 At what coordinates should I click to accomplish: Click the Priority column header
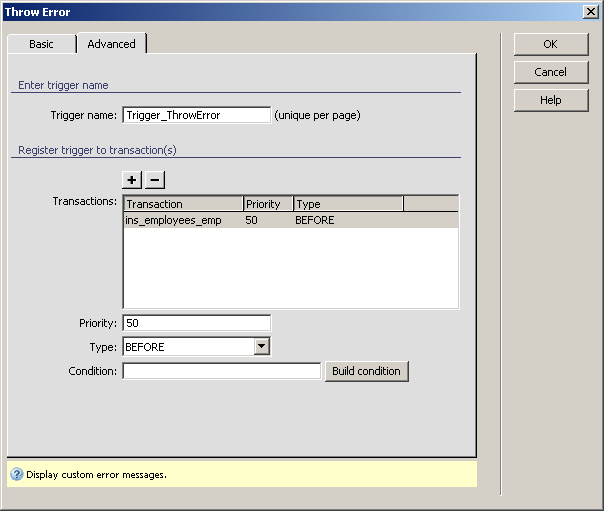pos(268,204)
